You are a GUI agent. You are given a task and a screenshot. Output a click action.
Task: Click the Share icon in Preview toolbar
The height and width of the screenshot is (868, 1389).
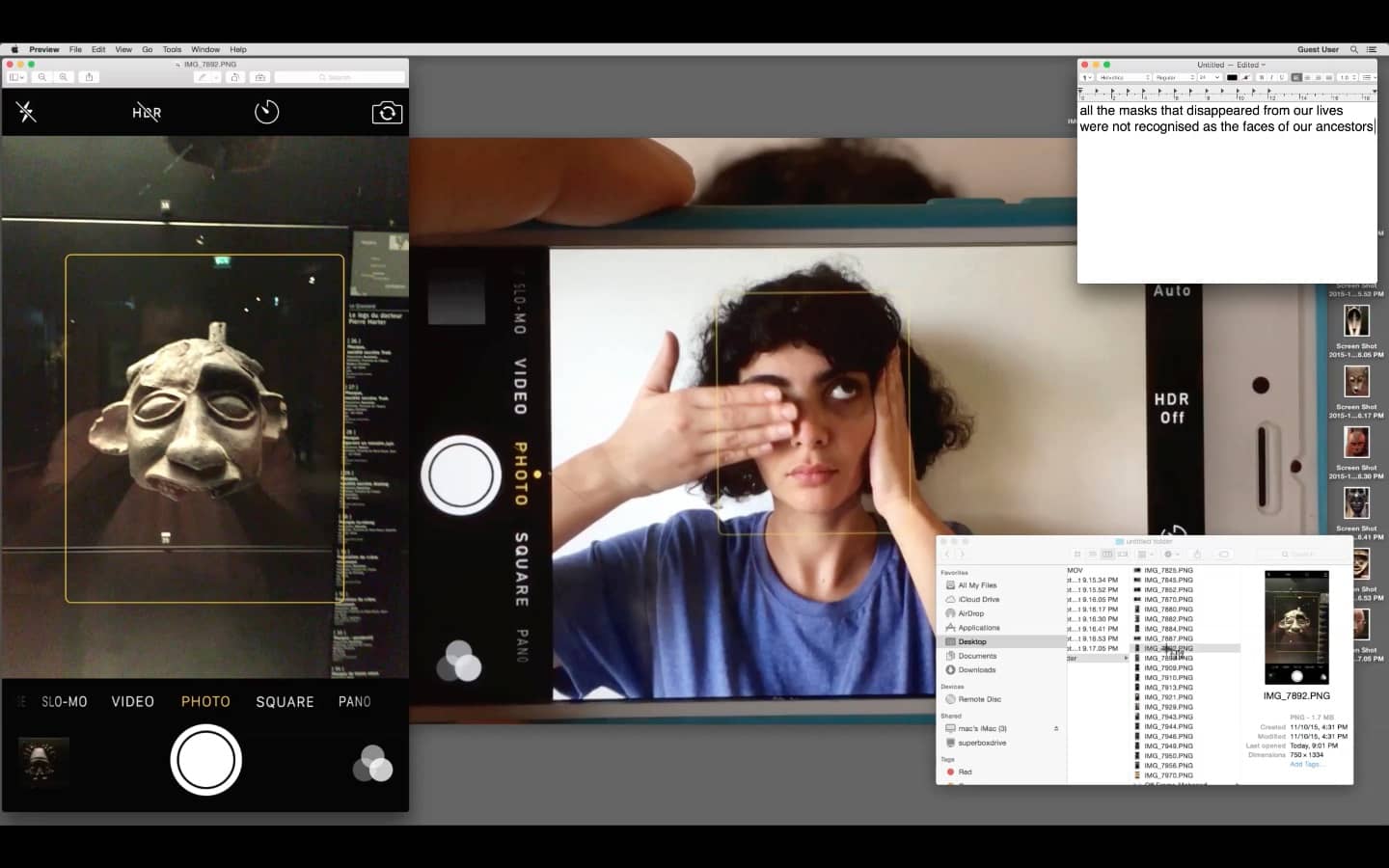(x=89, y=77)
